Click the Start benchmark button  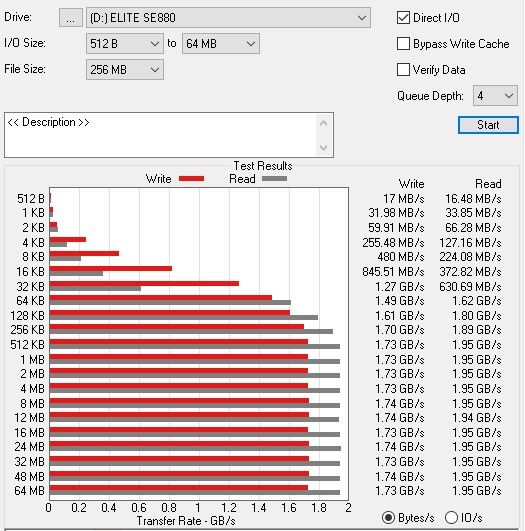(x=488, y=125)
